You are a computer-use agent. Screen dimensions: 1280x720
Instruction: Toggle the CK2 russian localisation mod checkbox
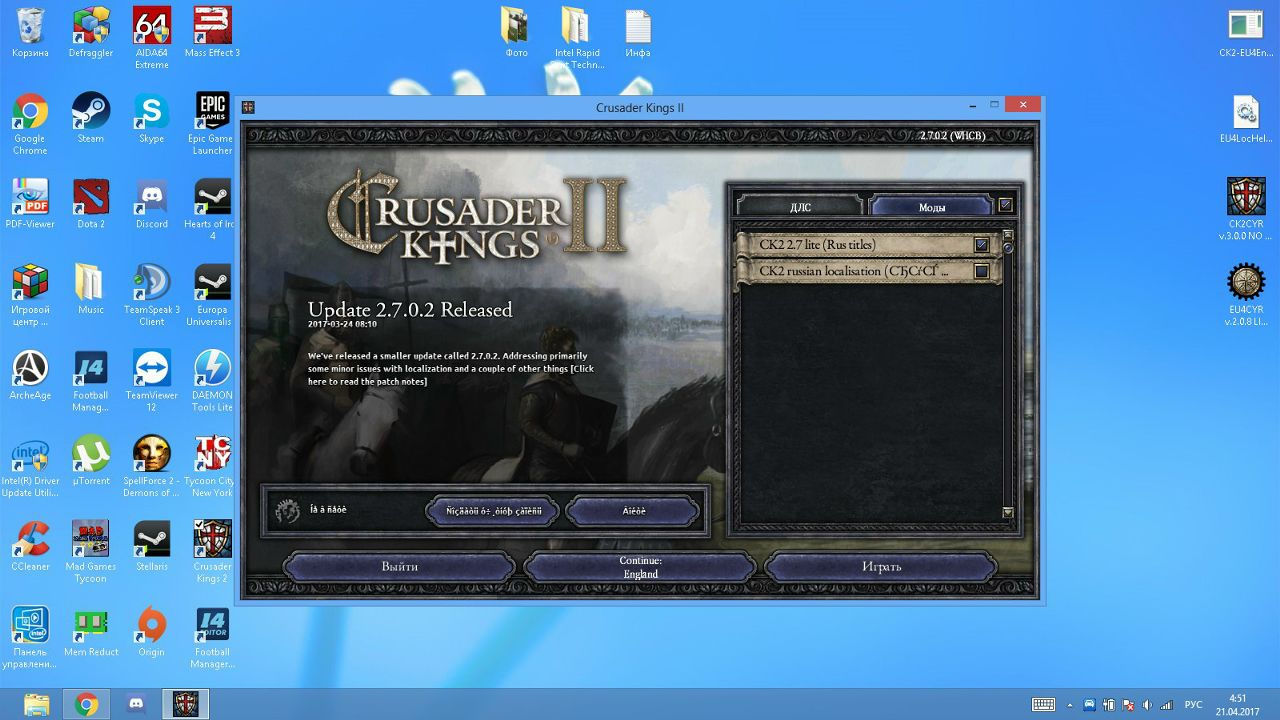pos(981,271)
